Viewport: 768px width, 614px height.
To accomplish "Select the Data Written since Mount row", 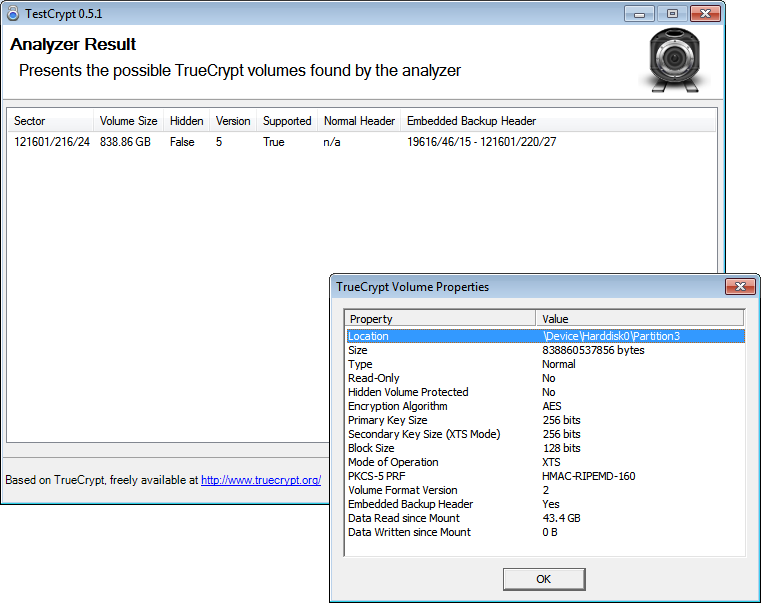I will (x=545, y=532).
